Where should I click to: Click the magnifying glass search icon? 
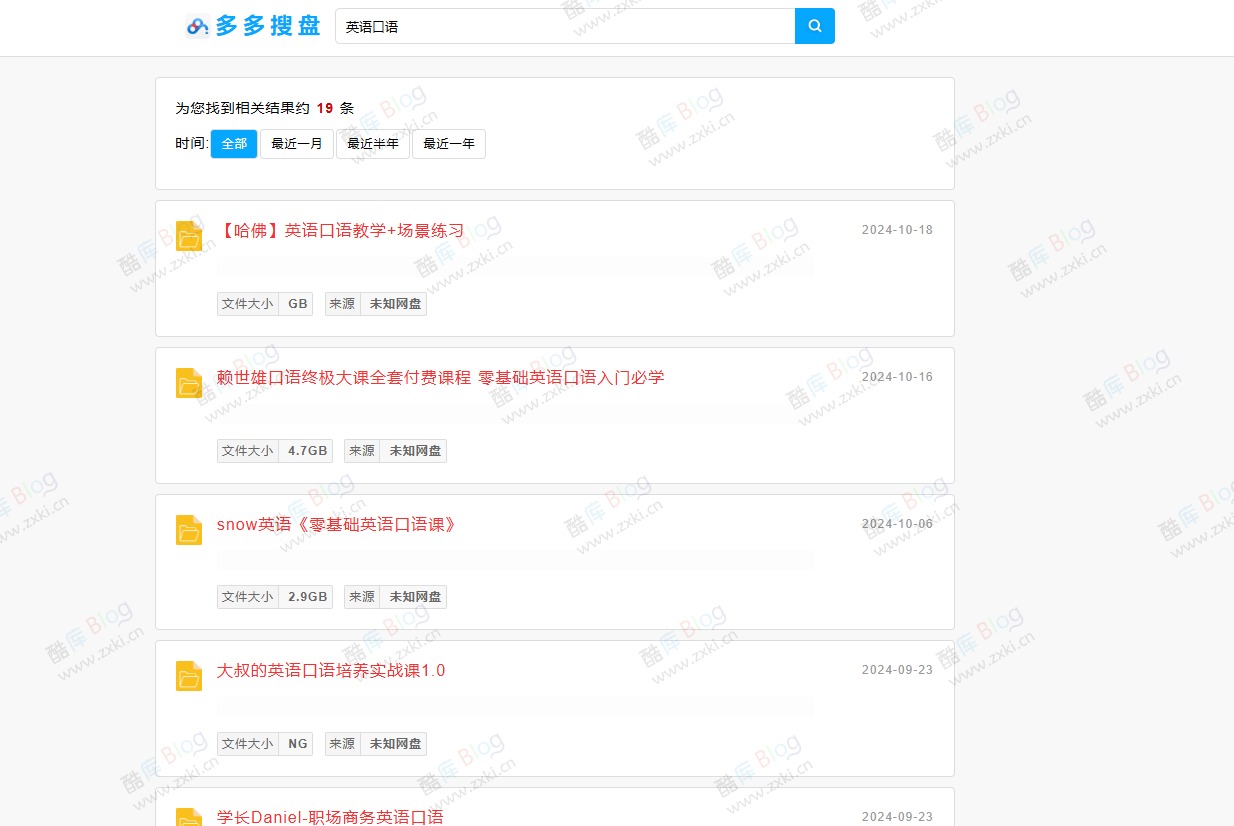point(813,26)
